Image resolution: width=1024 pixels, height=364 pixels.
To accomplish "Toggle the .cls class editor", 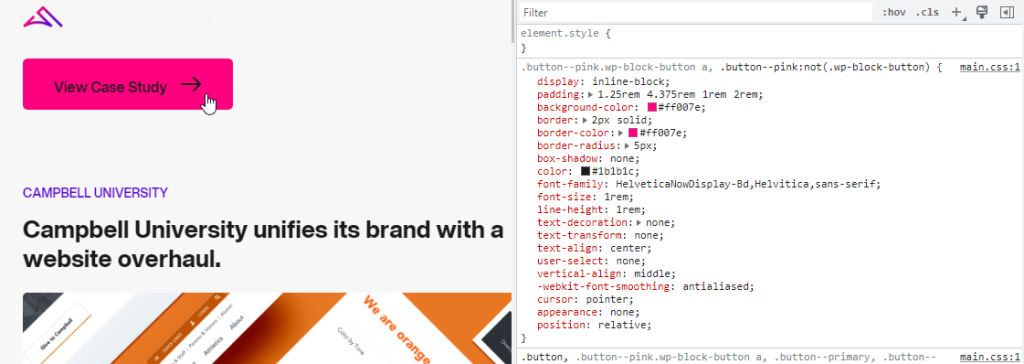I will pos(927,12).
